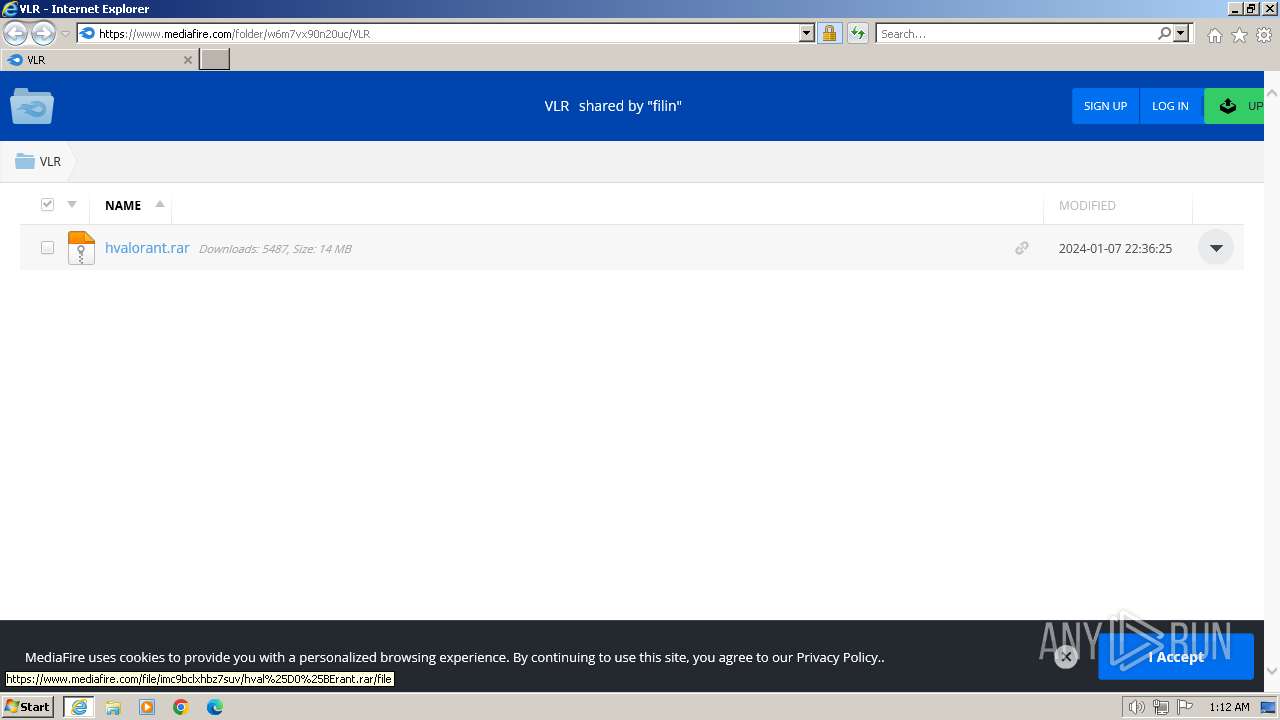1280x720 pixels.
Task: Sort files by NAME column
Action: 123,205
